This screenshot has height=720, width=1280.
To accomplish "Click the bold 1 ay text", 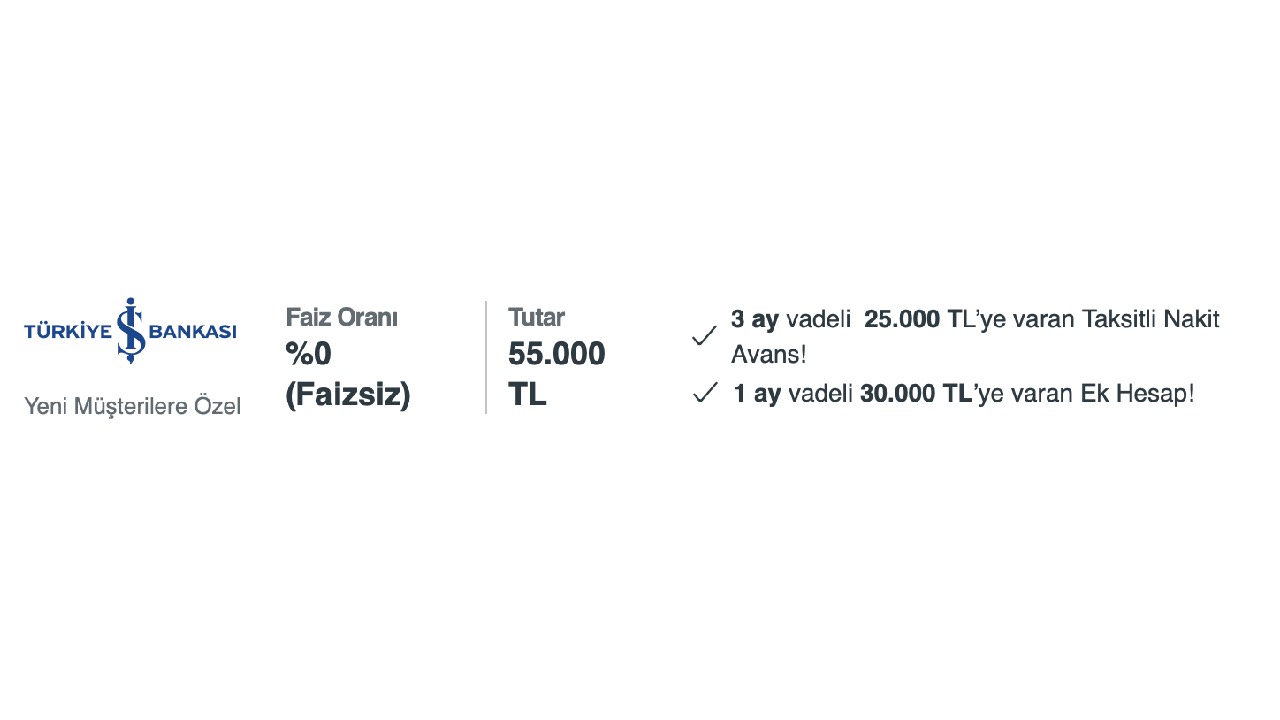I will 756,394.
